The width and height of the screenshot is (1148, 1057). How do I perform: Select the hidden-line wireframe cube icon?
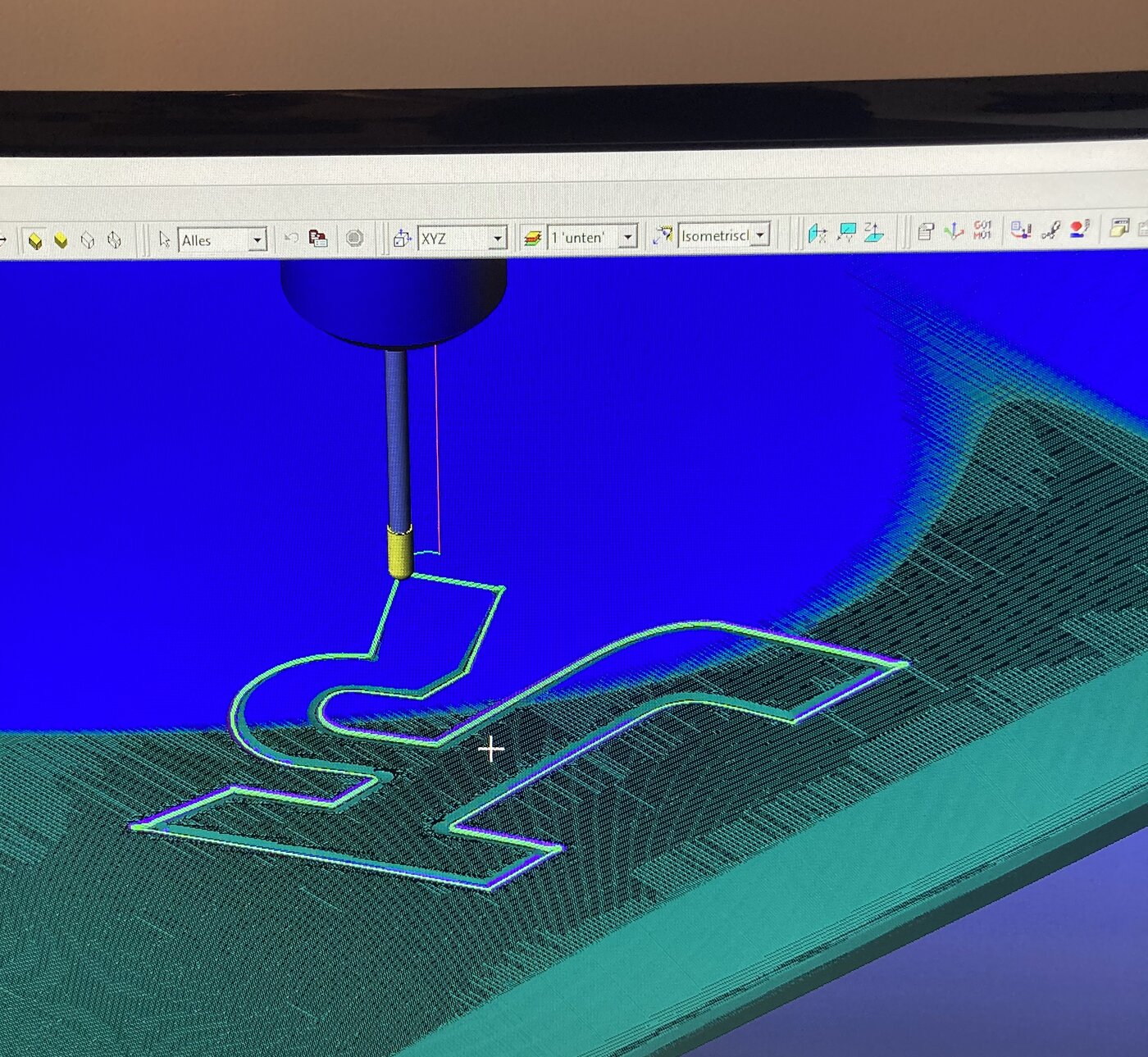[x=114, y=240]
